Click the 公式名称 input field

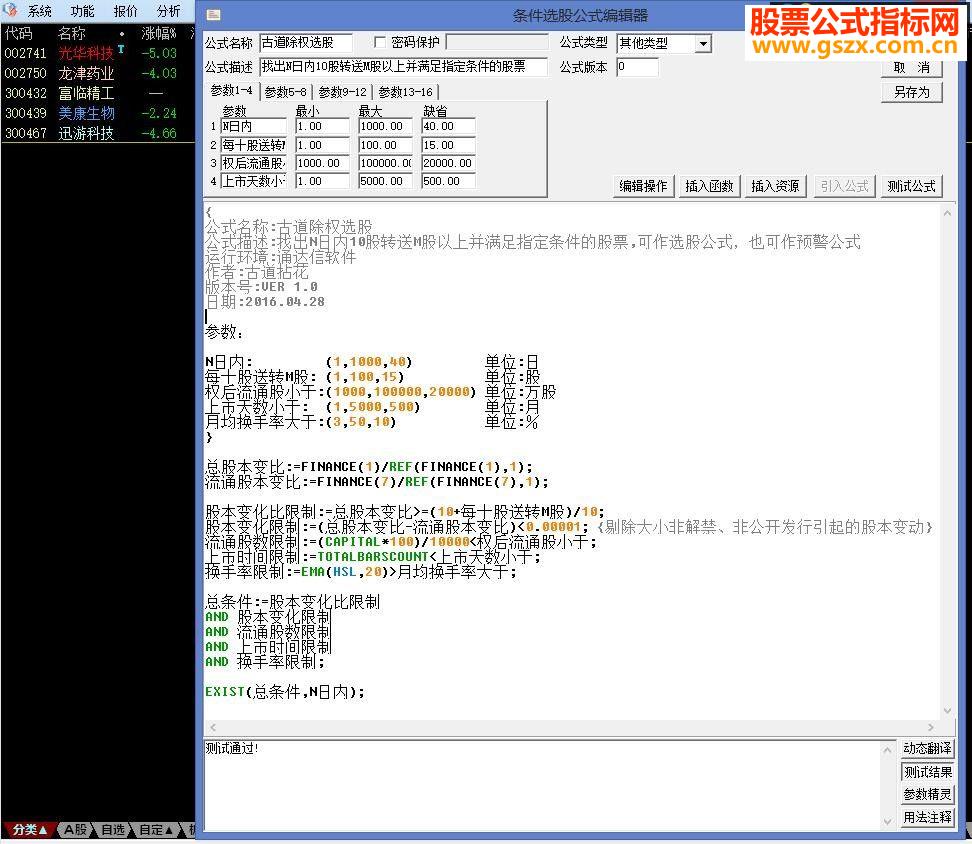pos(306,42)
